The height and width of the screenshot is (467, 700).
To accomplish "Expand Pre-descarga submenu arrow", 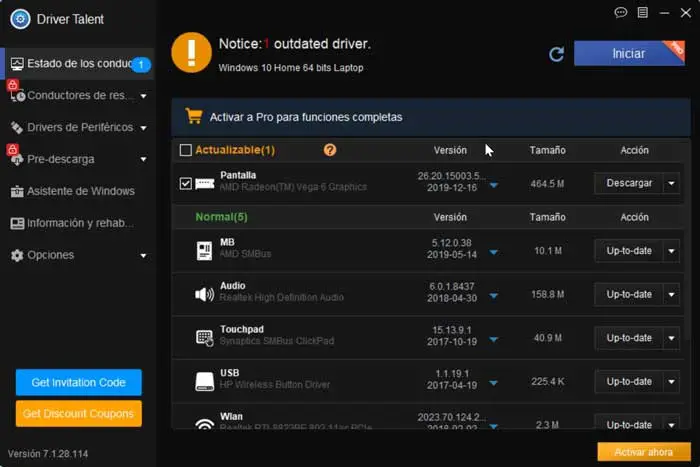I will click(x=143, y=159).
